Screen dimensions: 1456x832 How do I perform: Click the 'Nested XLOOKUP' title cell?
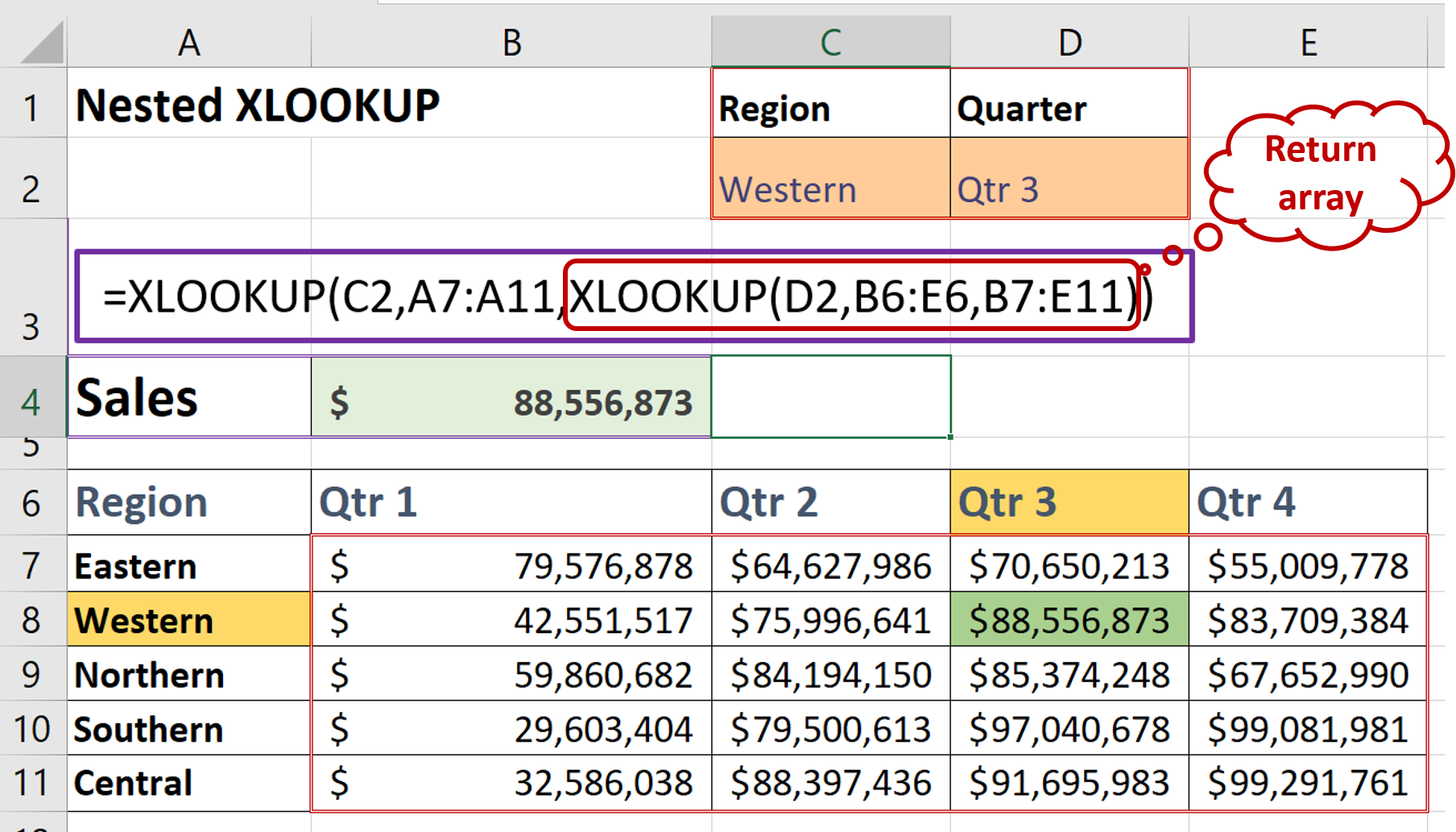click(x=258, y=106)
